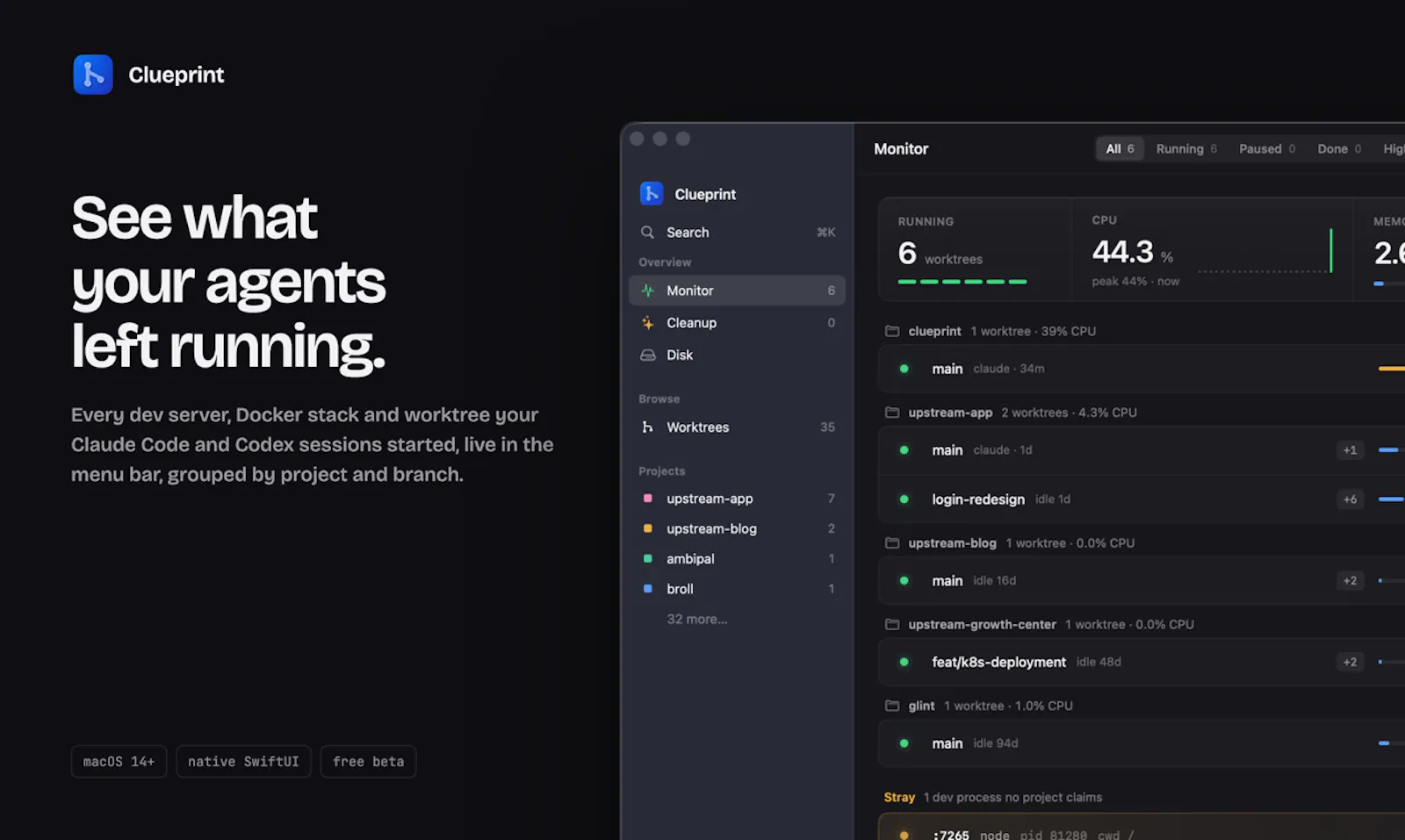Select the Paused filter tab
The image size is (1405, 840).
point(1267,149)
